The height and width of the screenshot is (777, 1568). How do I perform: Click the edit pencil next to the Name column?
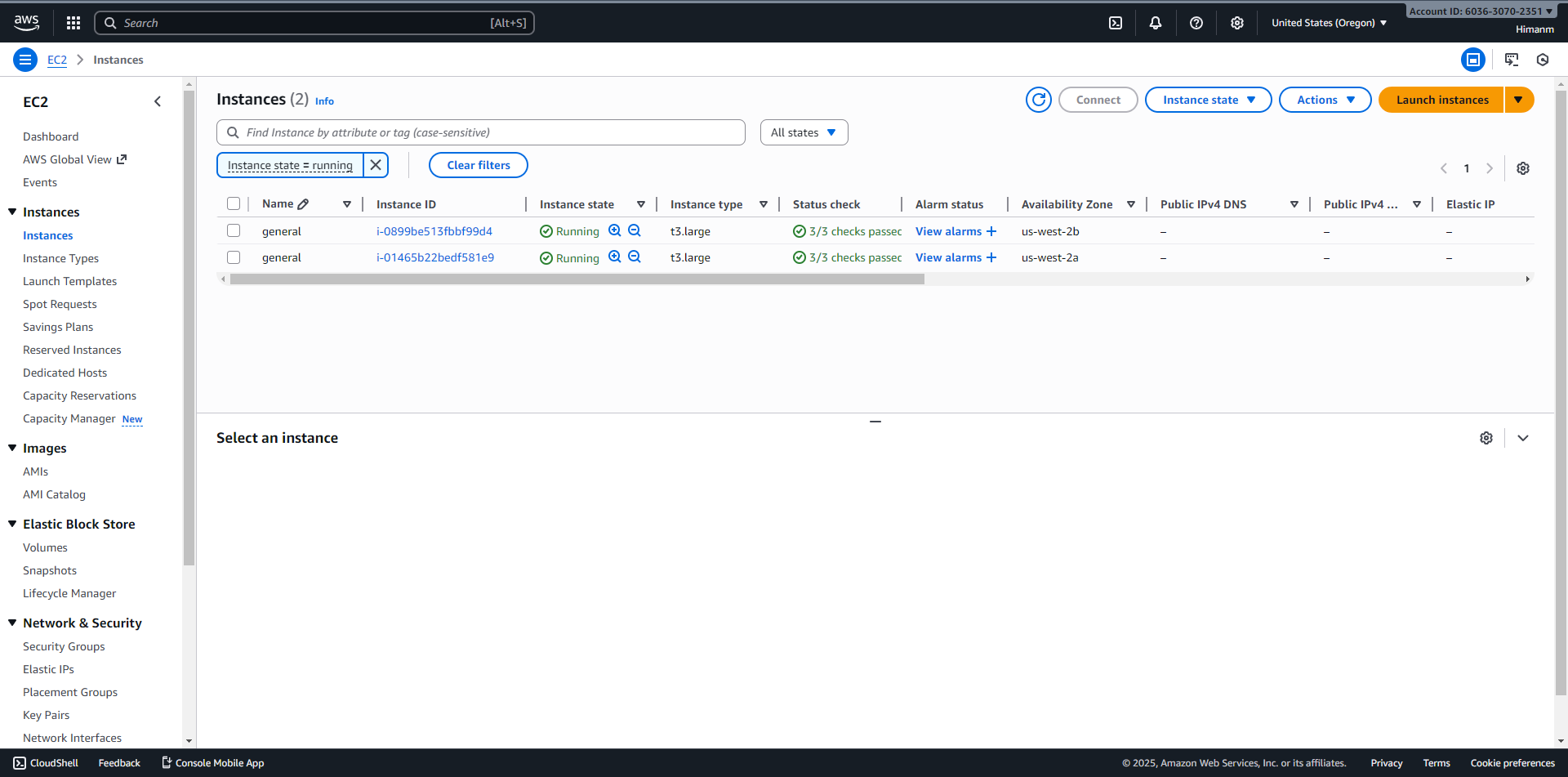tap(303, 203)
